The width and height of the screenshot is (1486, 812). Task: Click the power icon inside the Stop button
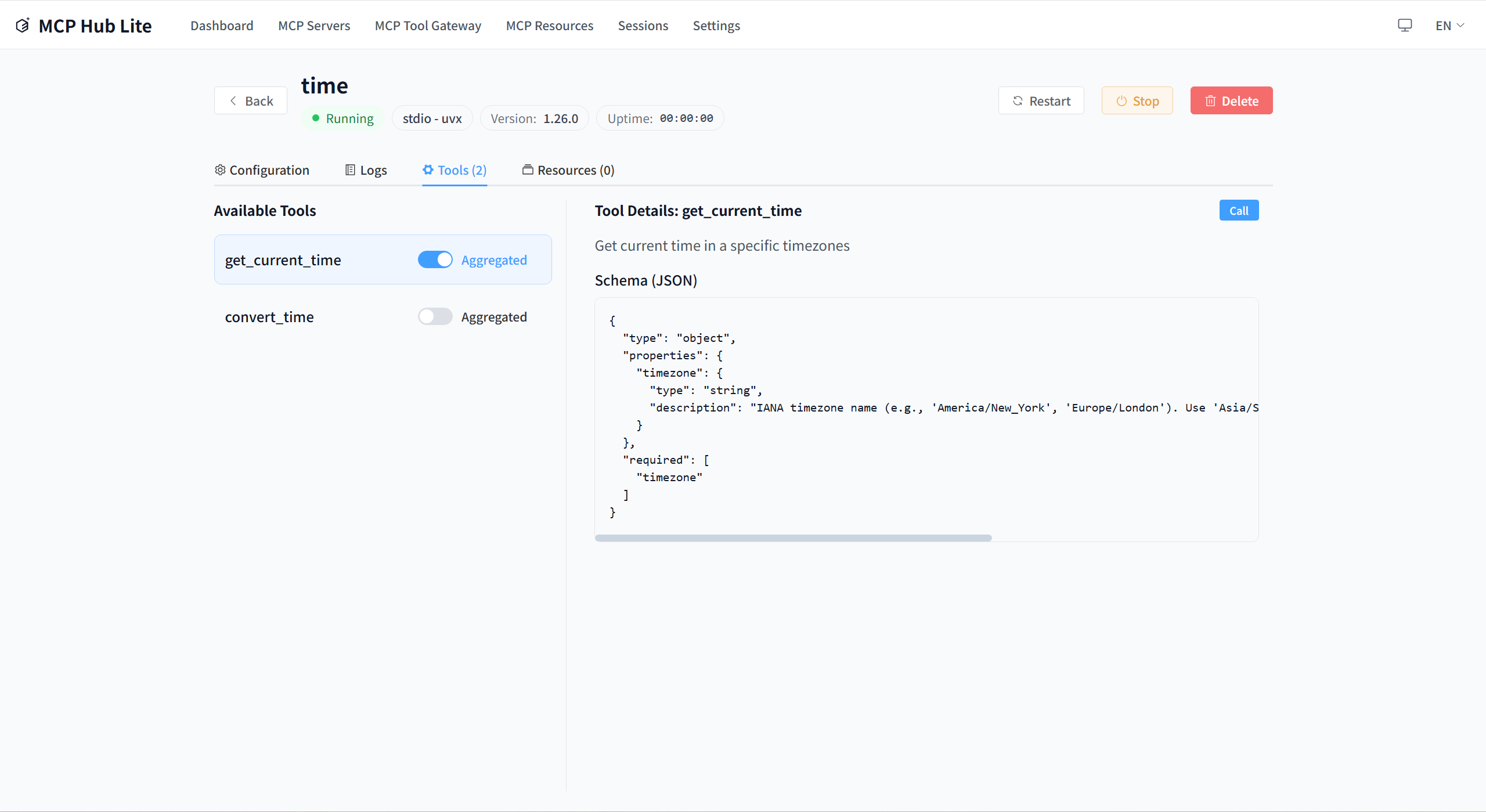pyautogui.click(x=1121, y=100)
